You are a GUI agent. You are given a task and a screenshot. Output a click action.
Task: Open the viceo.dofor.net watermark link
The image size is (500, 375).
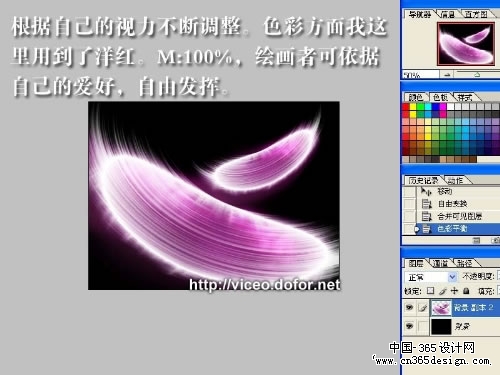pyautogui.click(x=265, y=284)
